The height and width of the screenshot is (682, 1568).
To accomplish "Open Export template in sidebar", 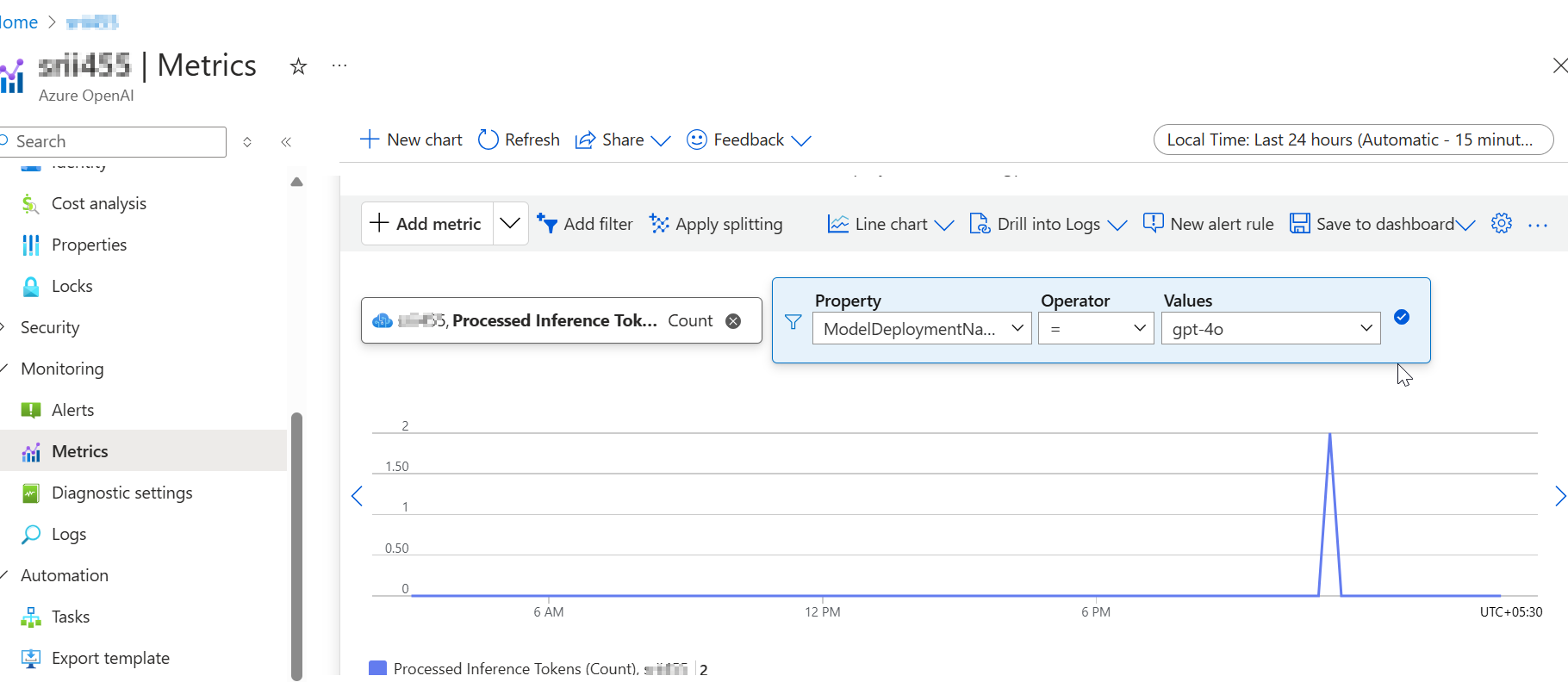I will tap(110, 658).
